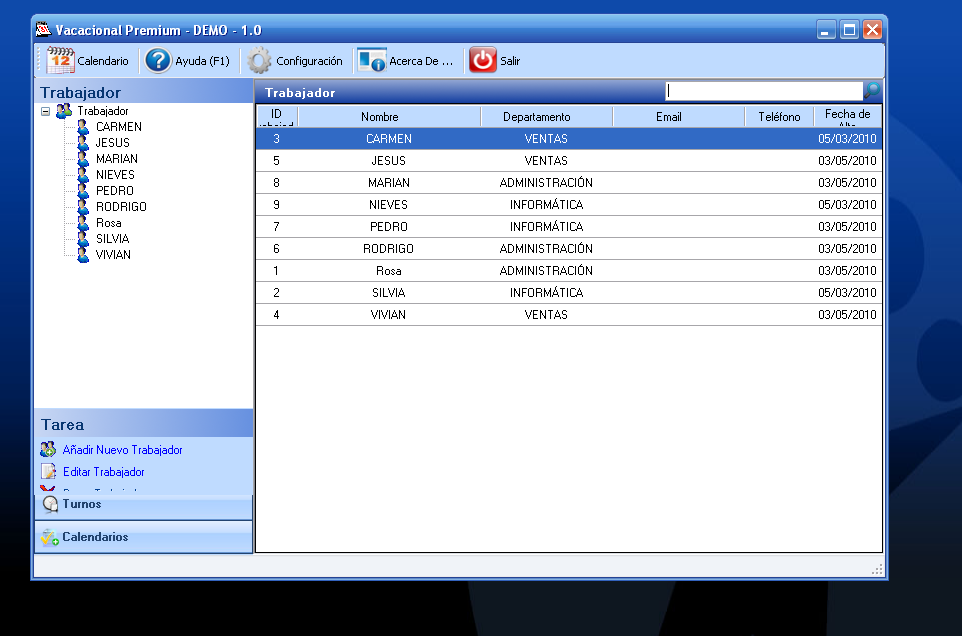This screenshot has height=636, width=962.
Task: Sort by the Fecha de Alta header
Action: 848,116
